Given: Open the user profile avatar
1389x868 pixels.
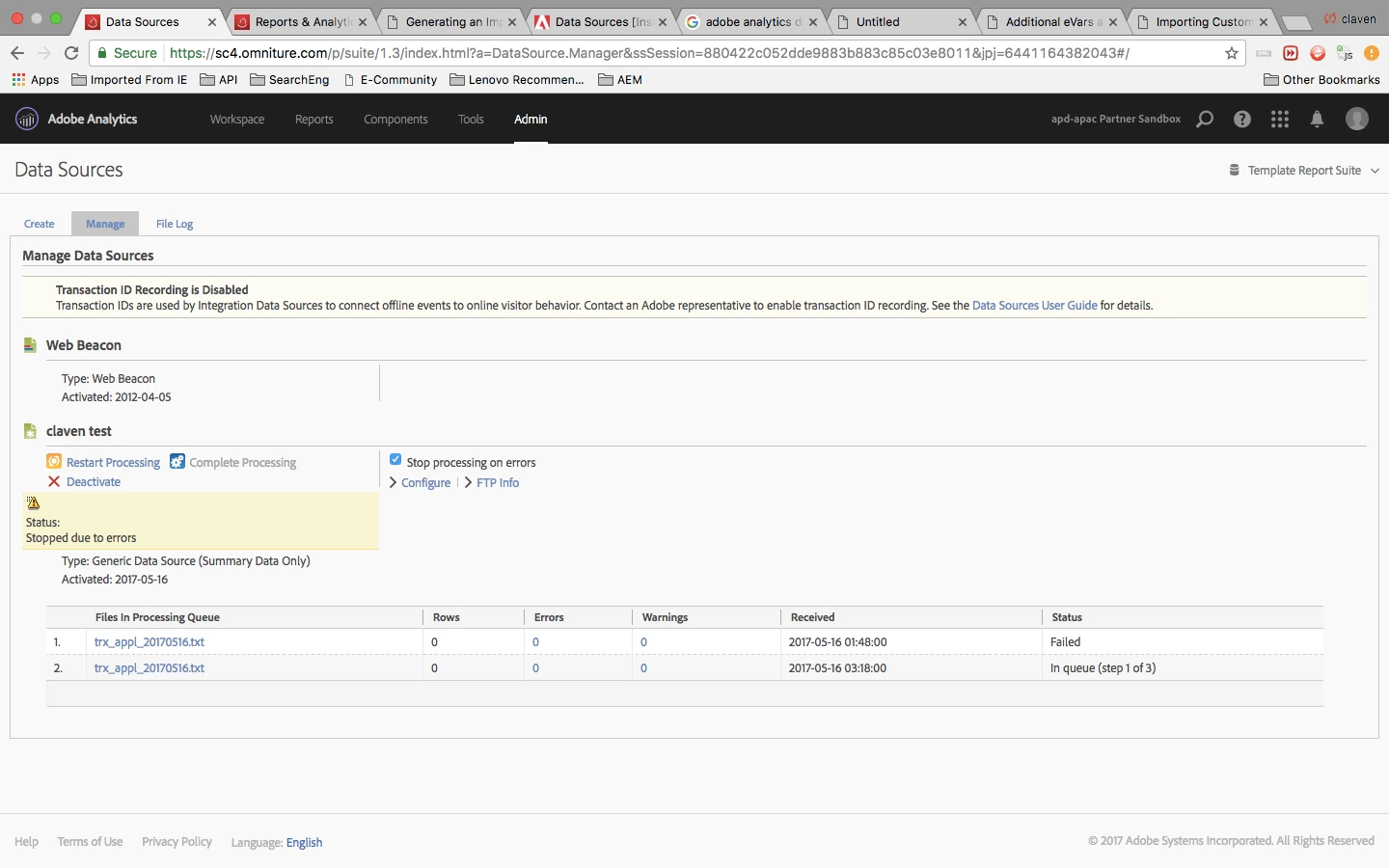Looking at the screenshot, I should coord(1357,119).
